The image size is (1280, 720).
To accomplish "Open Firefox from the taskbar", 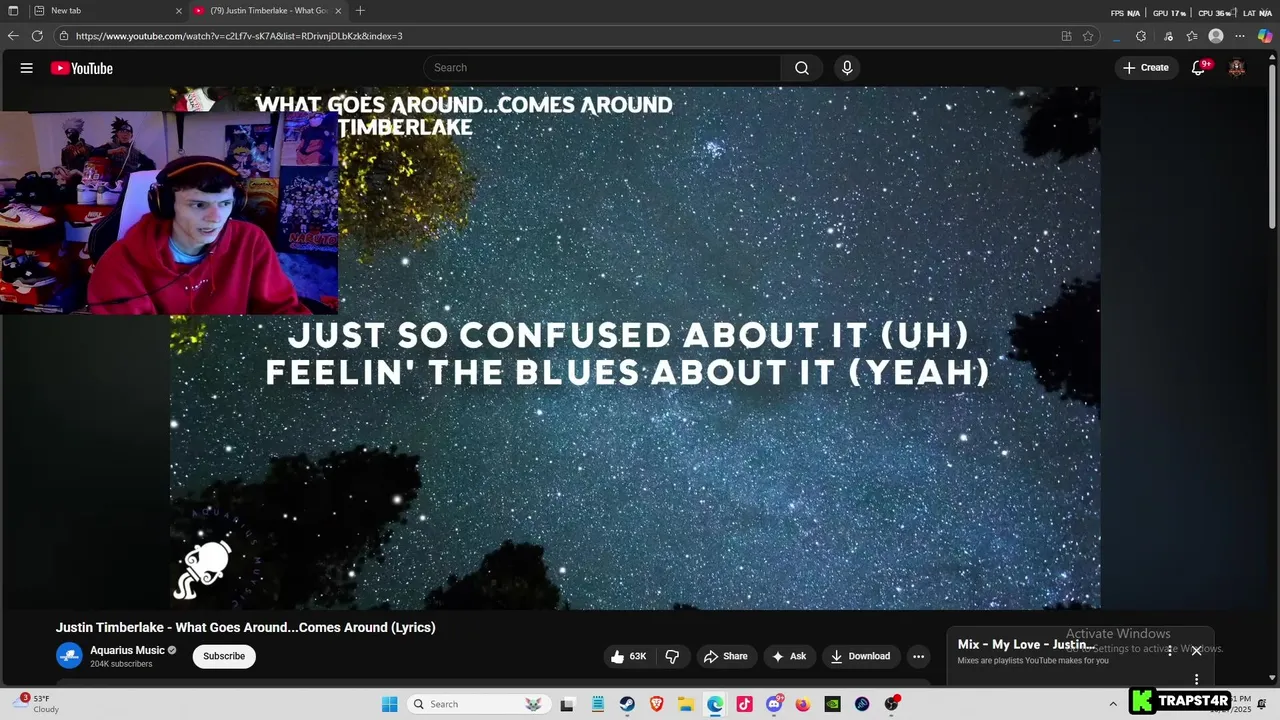I will [x=803, y=704].
